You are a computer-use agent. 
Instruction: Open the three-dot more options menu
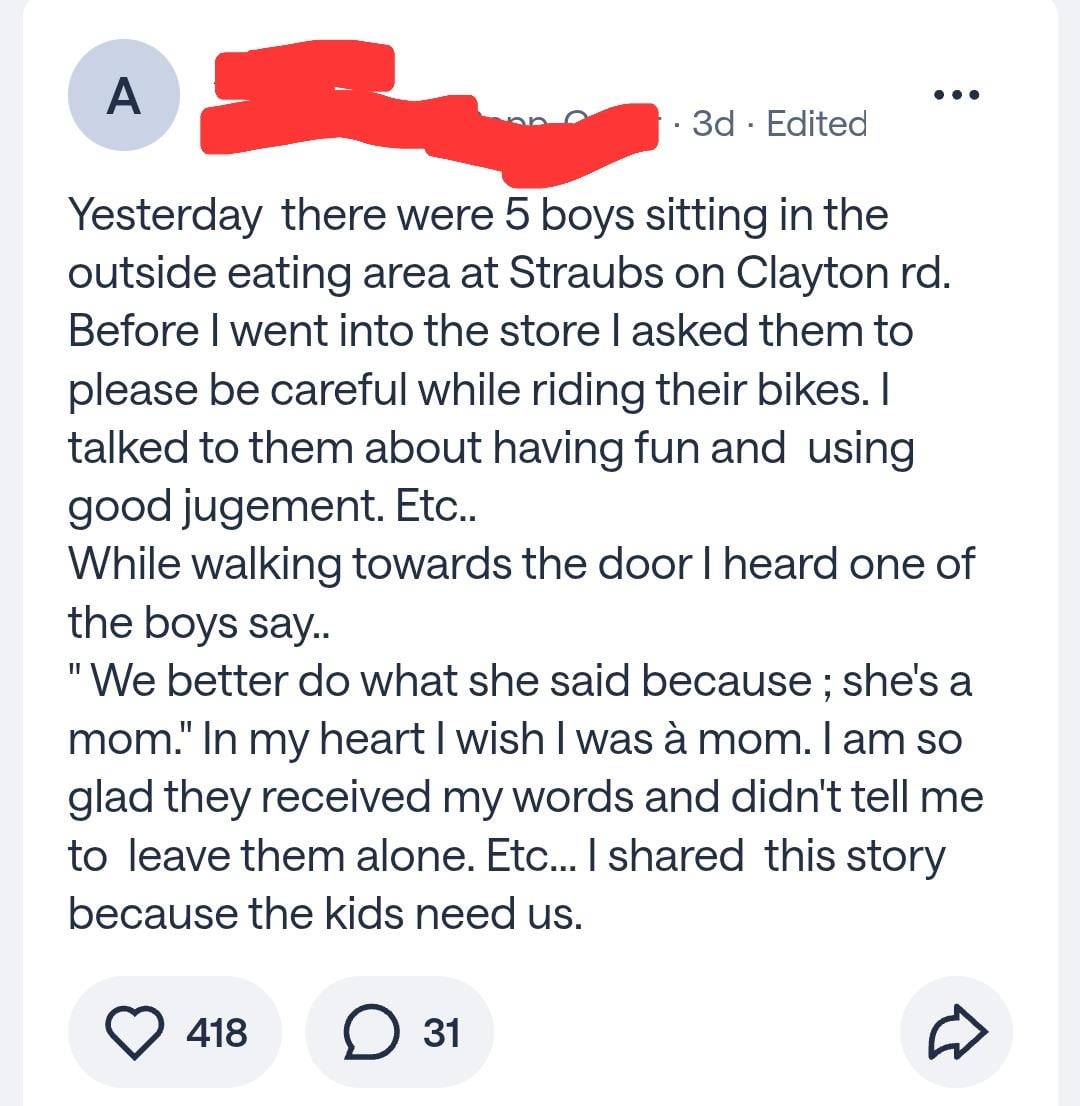click(955, 95)
